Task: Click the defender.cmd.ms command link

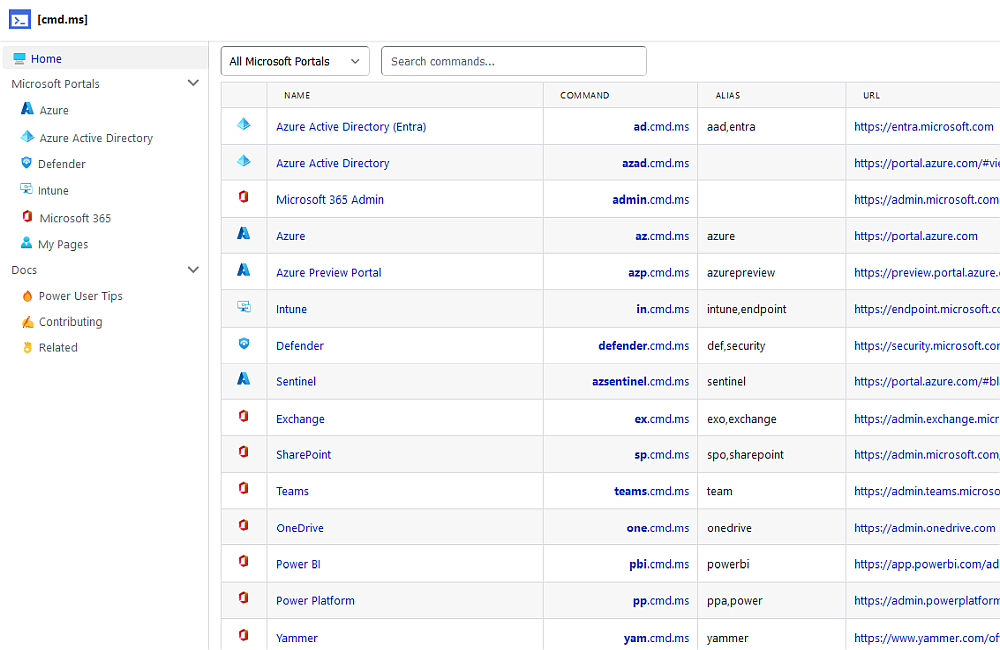Action: pos(643,346)
